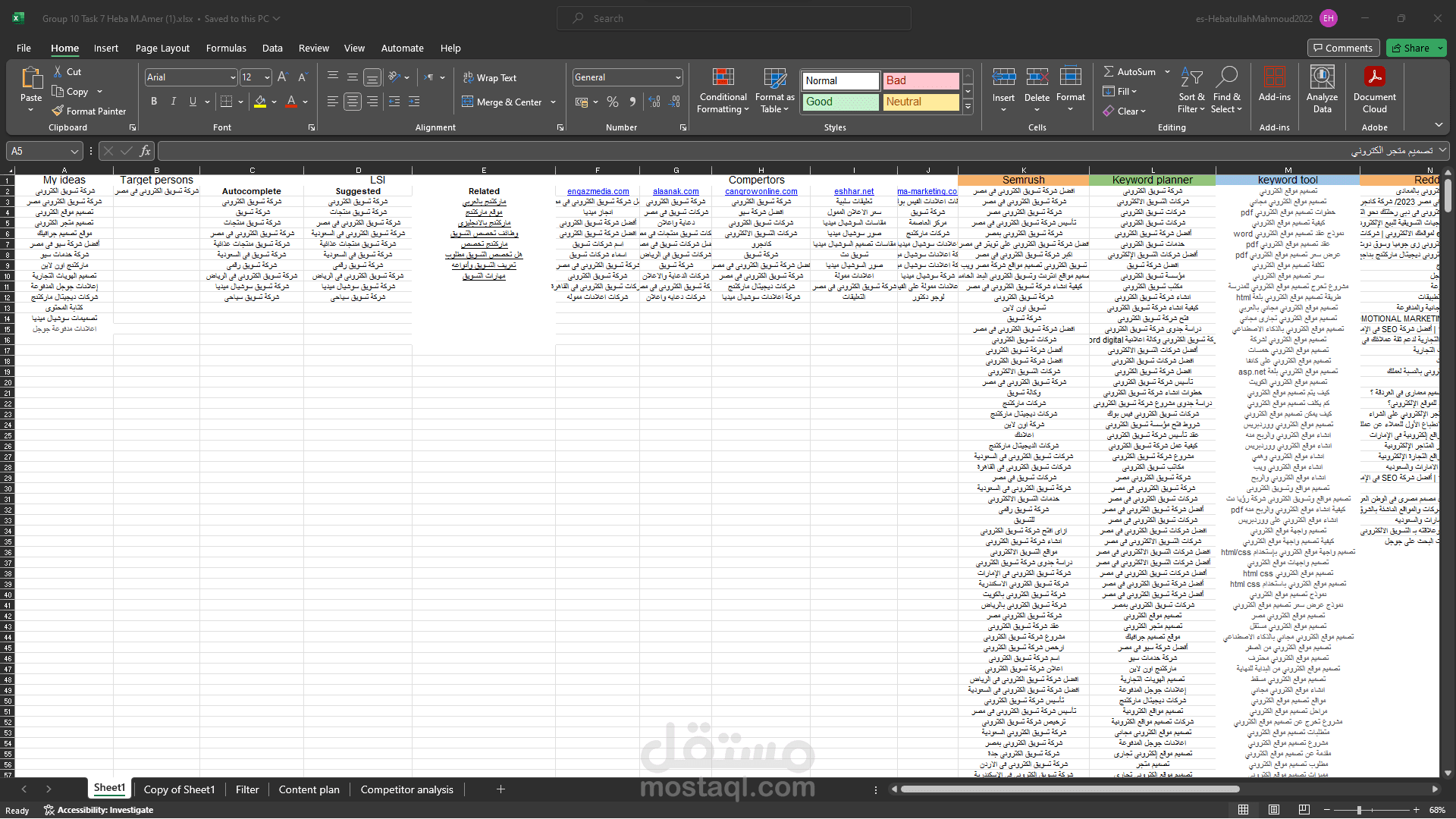Click the Copy button

click(71, 92)
